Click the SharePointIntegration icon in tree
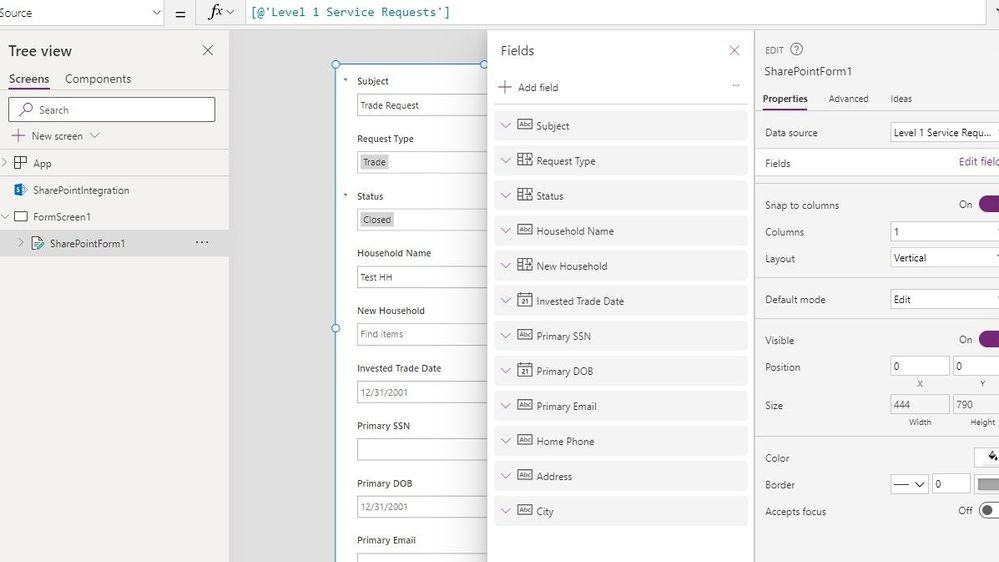The image size is (999, 562). click(20, 190)
